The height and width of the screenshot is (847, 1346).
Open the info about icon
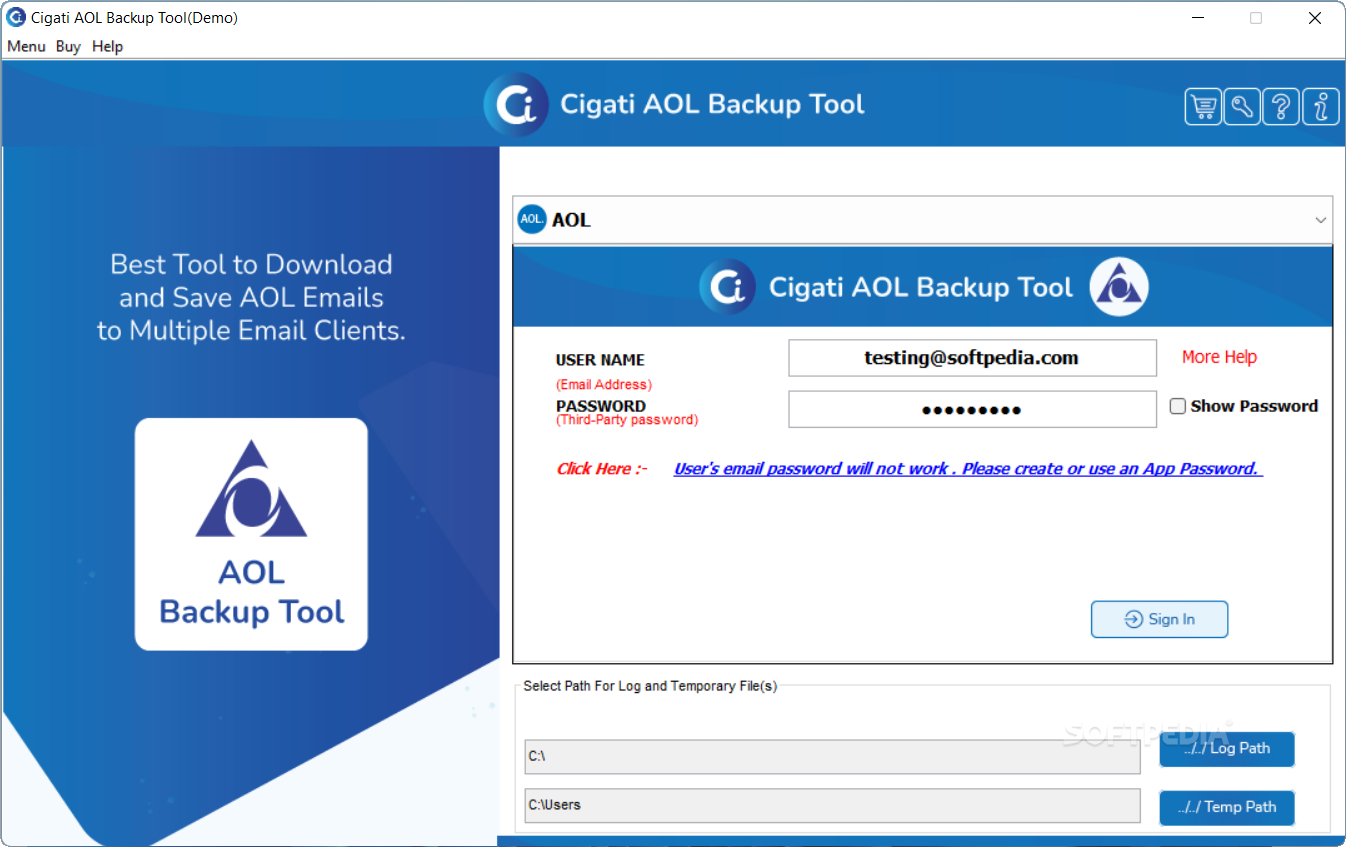1321,106
